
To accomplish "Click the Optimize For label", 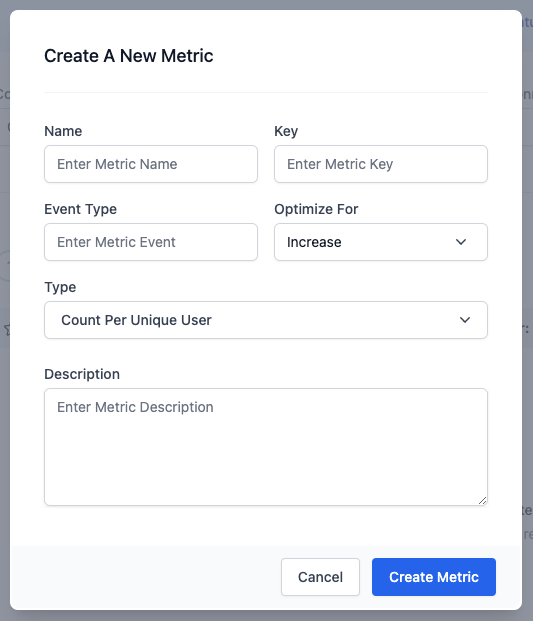I will pos(316,209).
